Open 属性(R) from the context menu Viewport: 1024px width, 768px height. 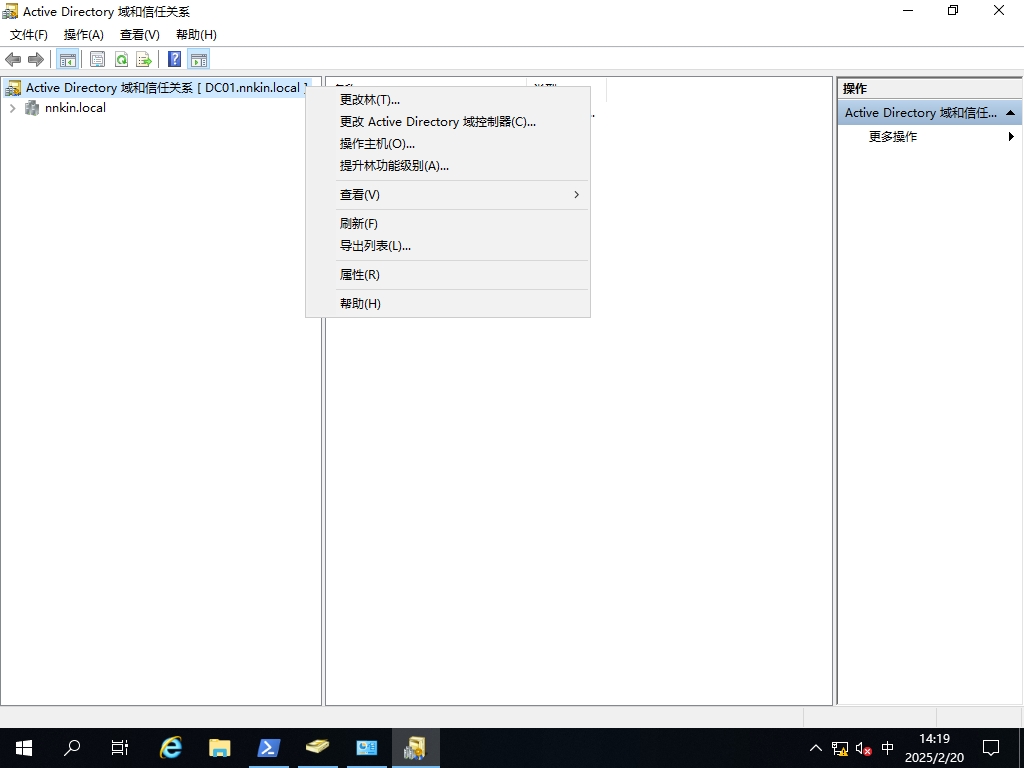(360, 275)
